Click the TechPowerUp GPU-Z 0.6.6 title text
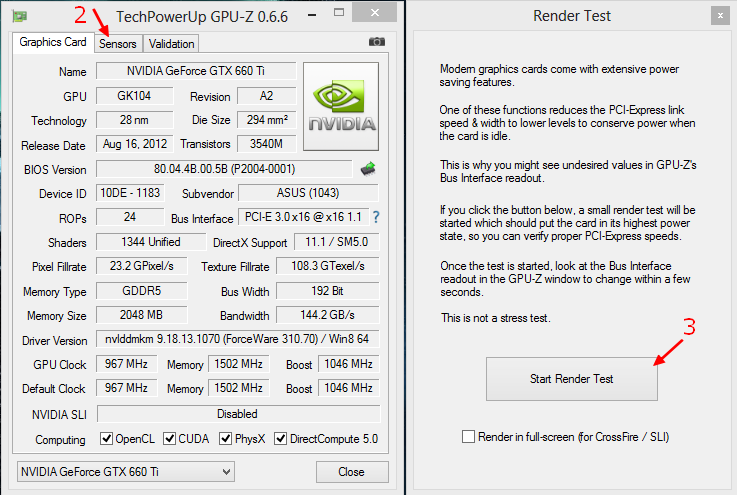 (x=202, y=17)
